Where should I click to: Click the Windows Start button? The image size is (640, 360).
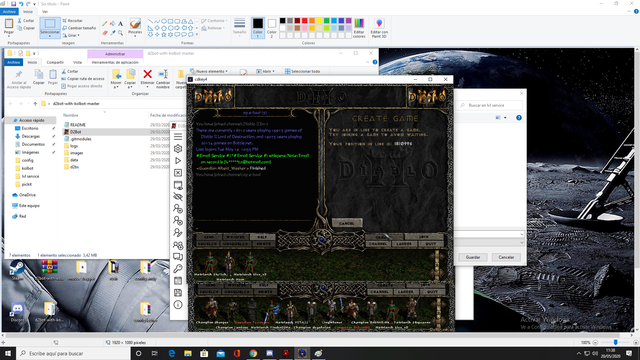[x=8, y=353]
